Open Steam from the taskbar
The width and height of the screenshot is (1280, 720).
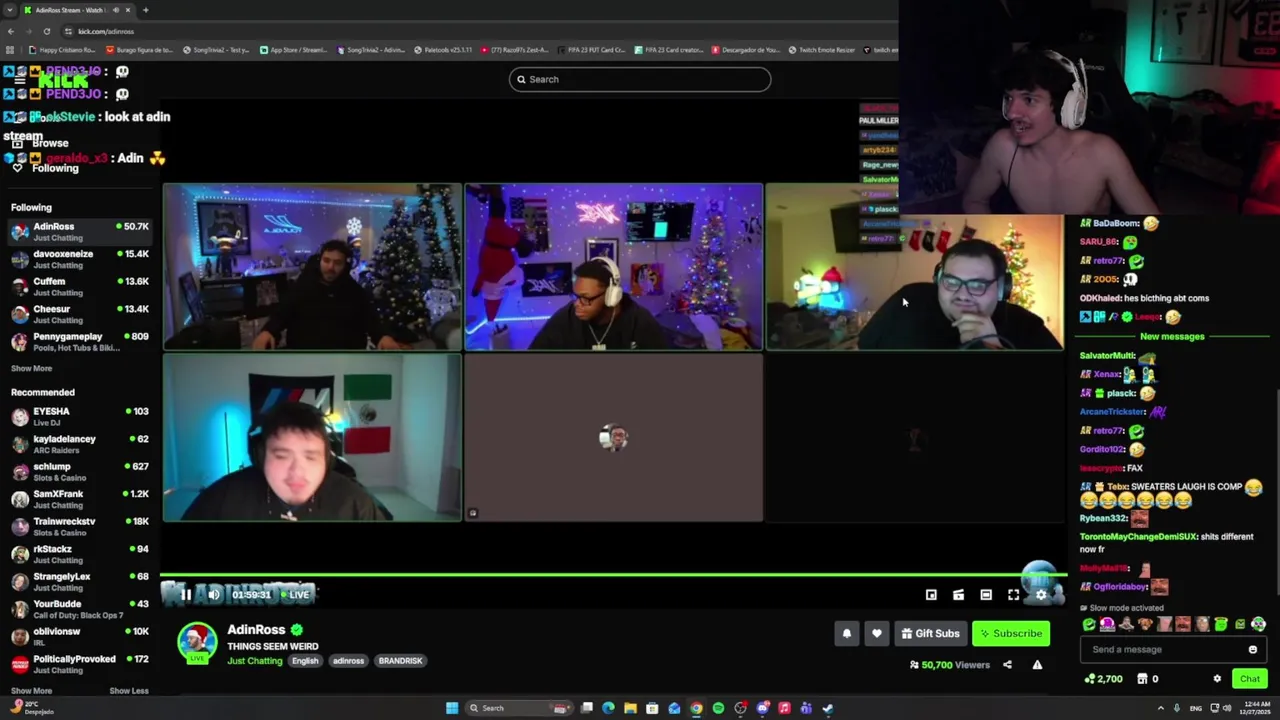click(x=828, y=708)
